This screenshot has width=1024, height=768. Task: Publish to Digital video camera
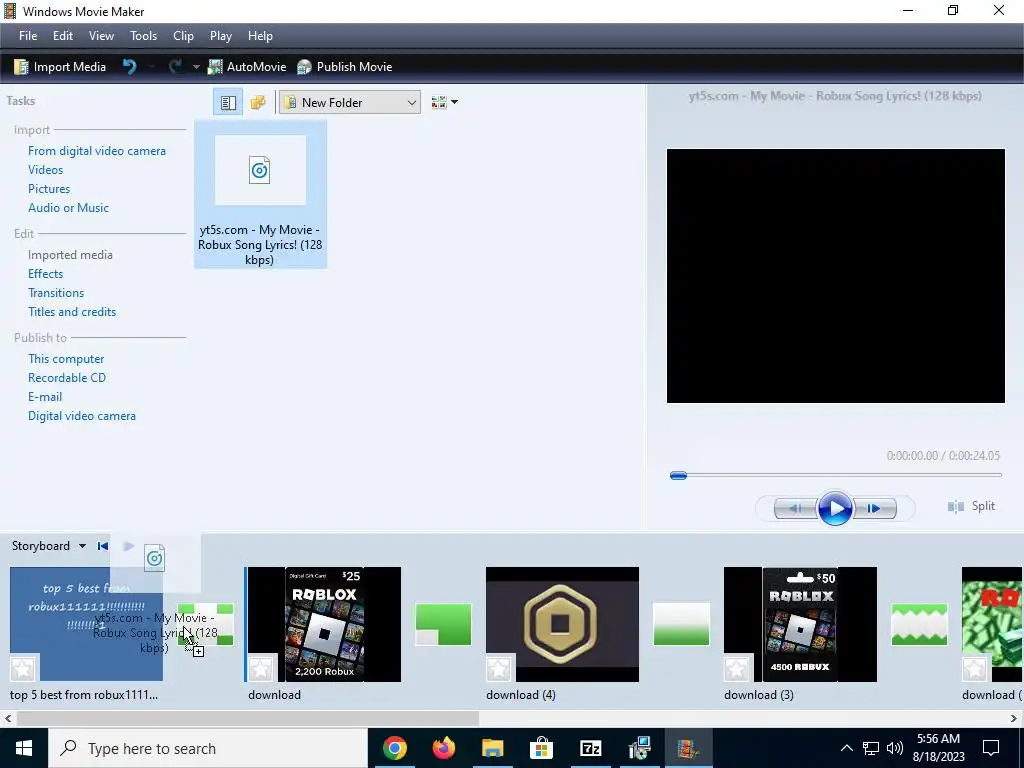pos(82,415)
